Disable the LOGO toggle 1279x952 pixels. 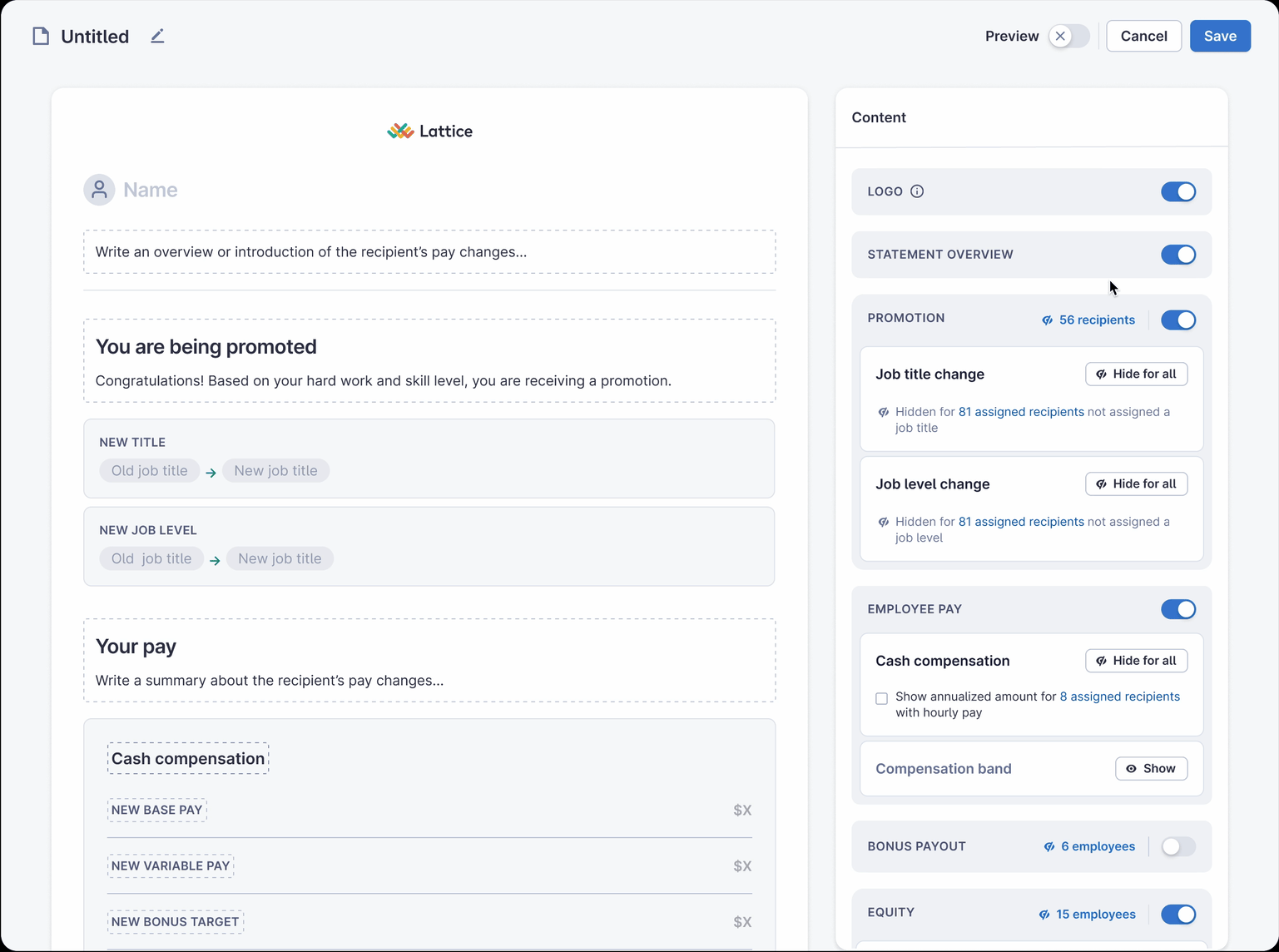[1178, 191]
